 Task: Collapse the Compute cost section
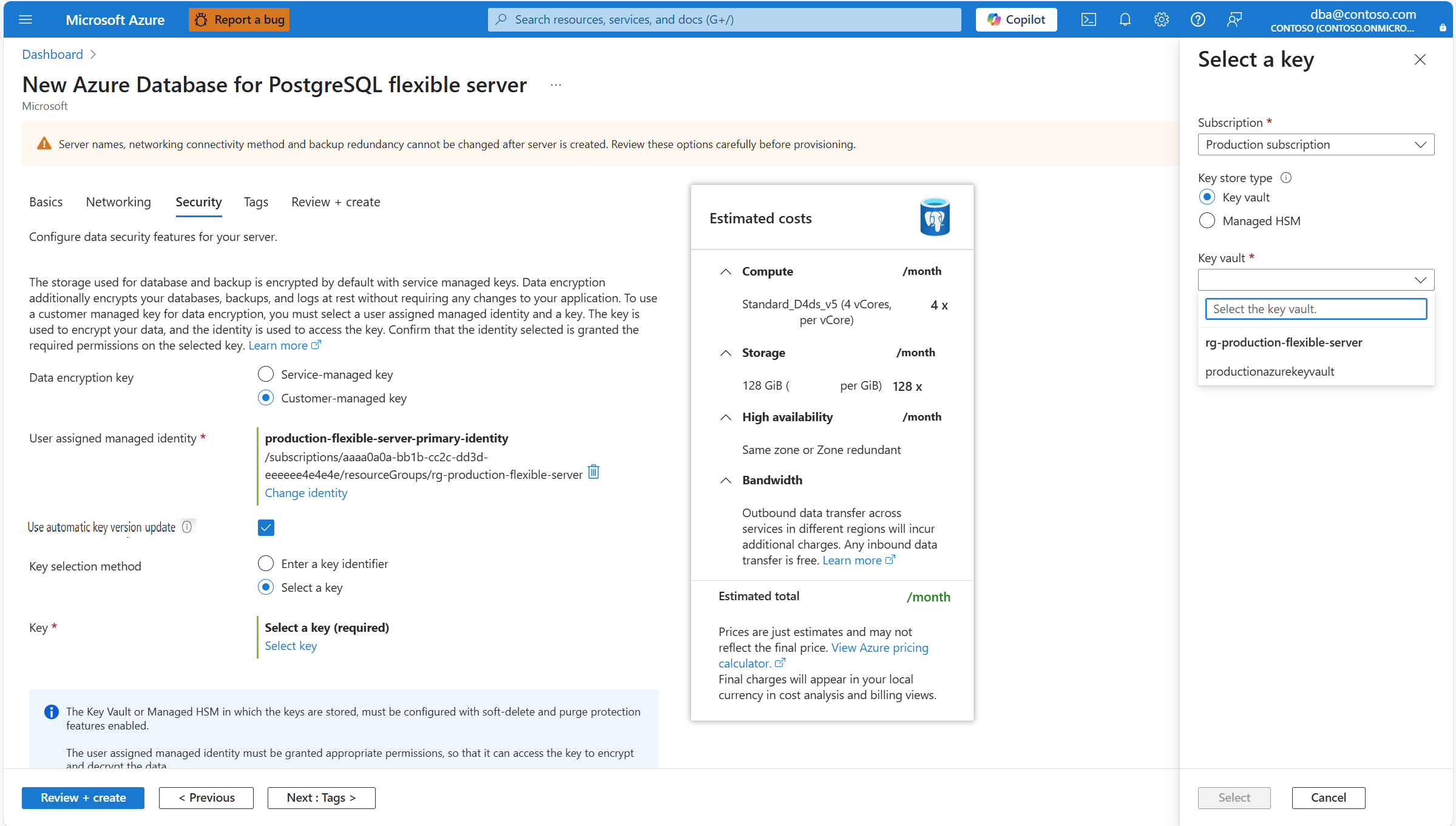726,271
